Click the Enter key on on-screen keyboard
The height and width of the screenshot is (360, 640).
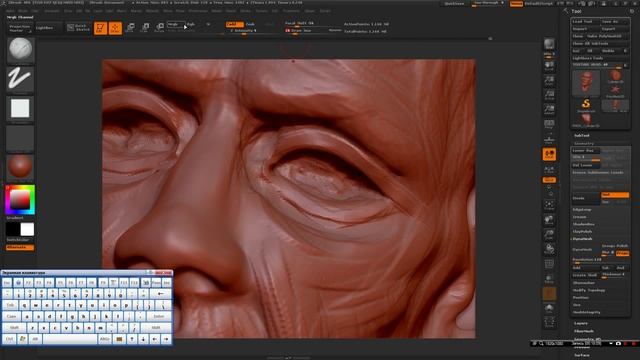159,316
